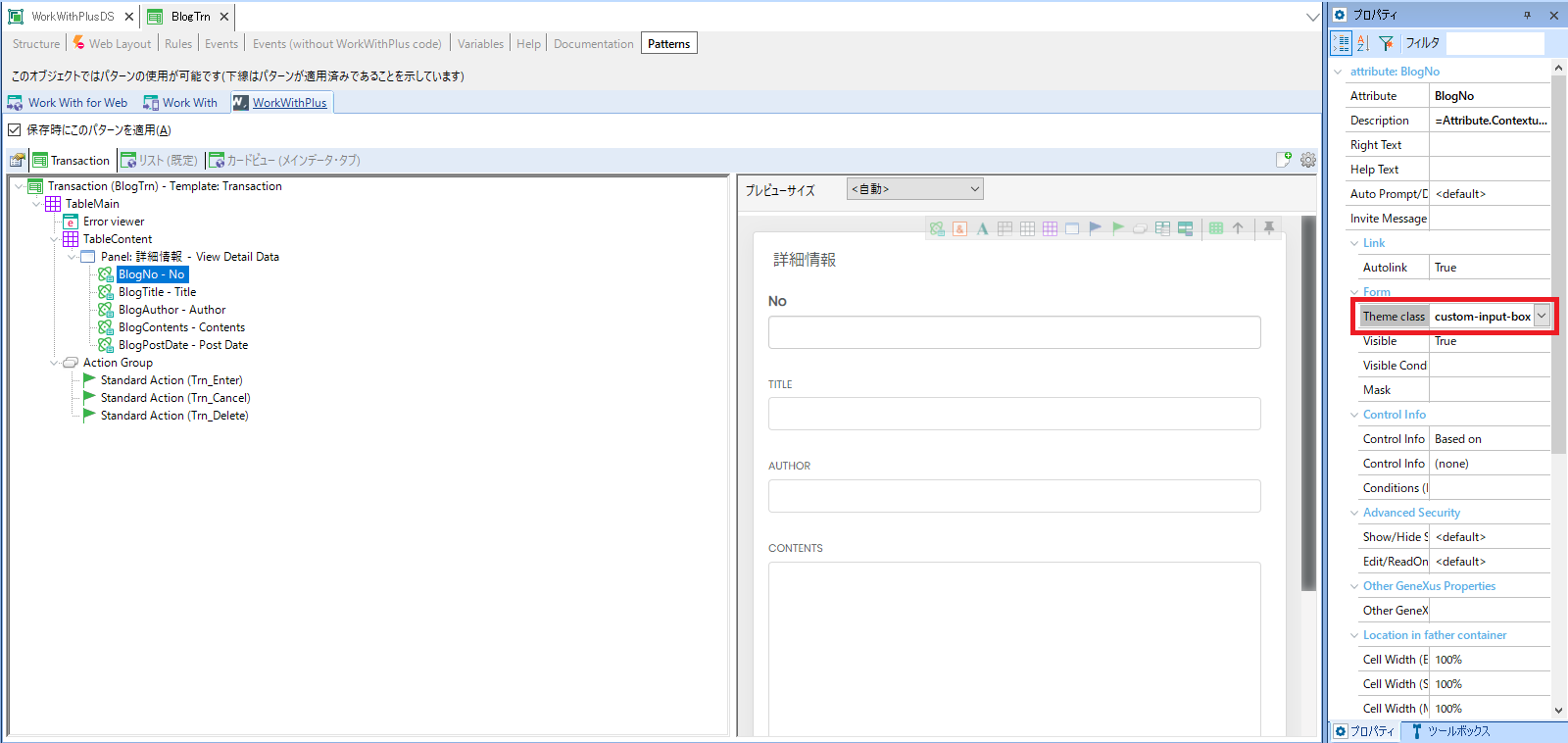This screenshot has height=743, width=1568.
Task: Click the green table icon in preview toolbar
Action: 1216,228
